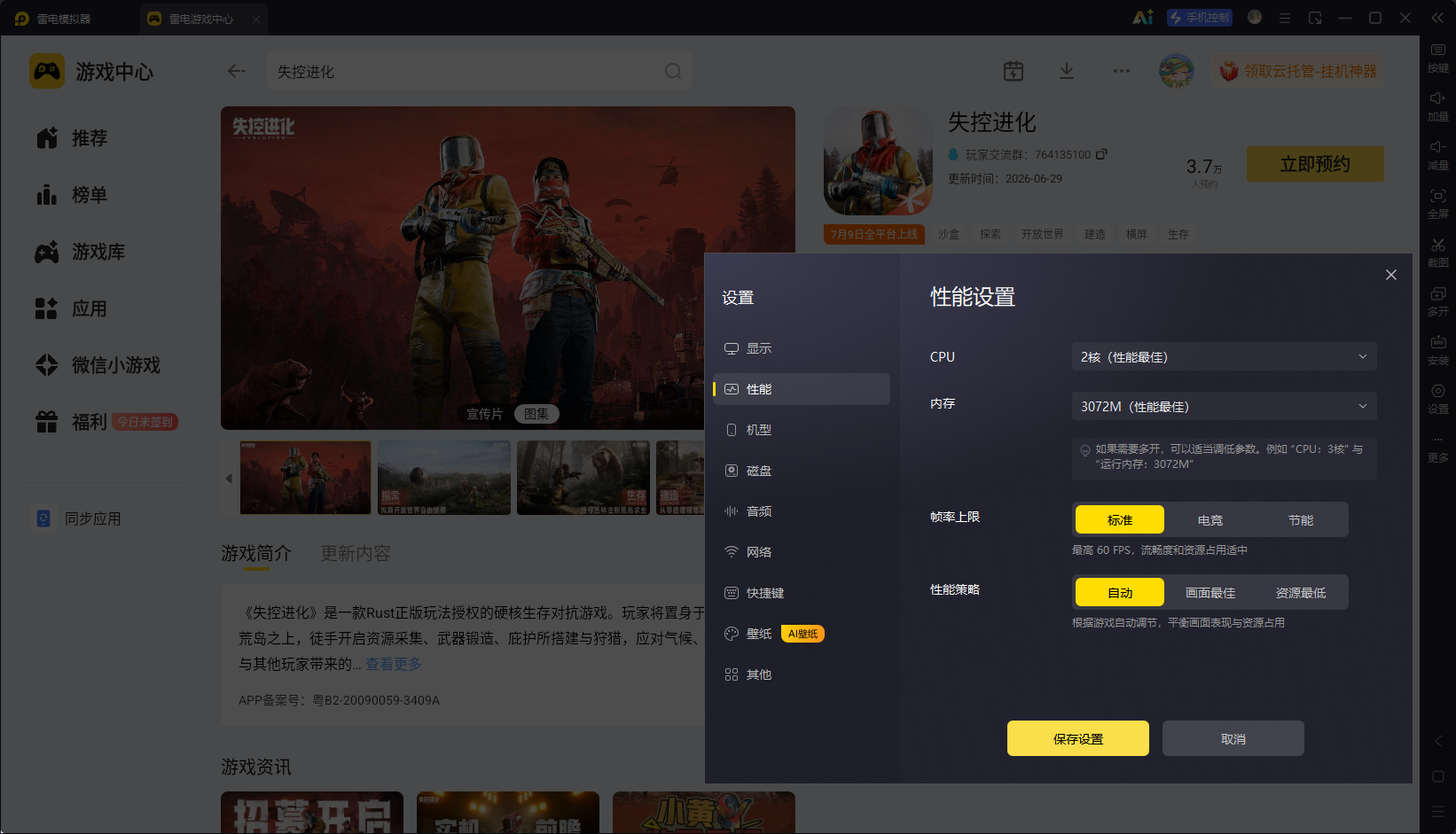The height and width of the screenshot is (834, 1456).
Task: Select the 电竞 frame rate option
Action: pyautogui.click(x=1210, y=520)
